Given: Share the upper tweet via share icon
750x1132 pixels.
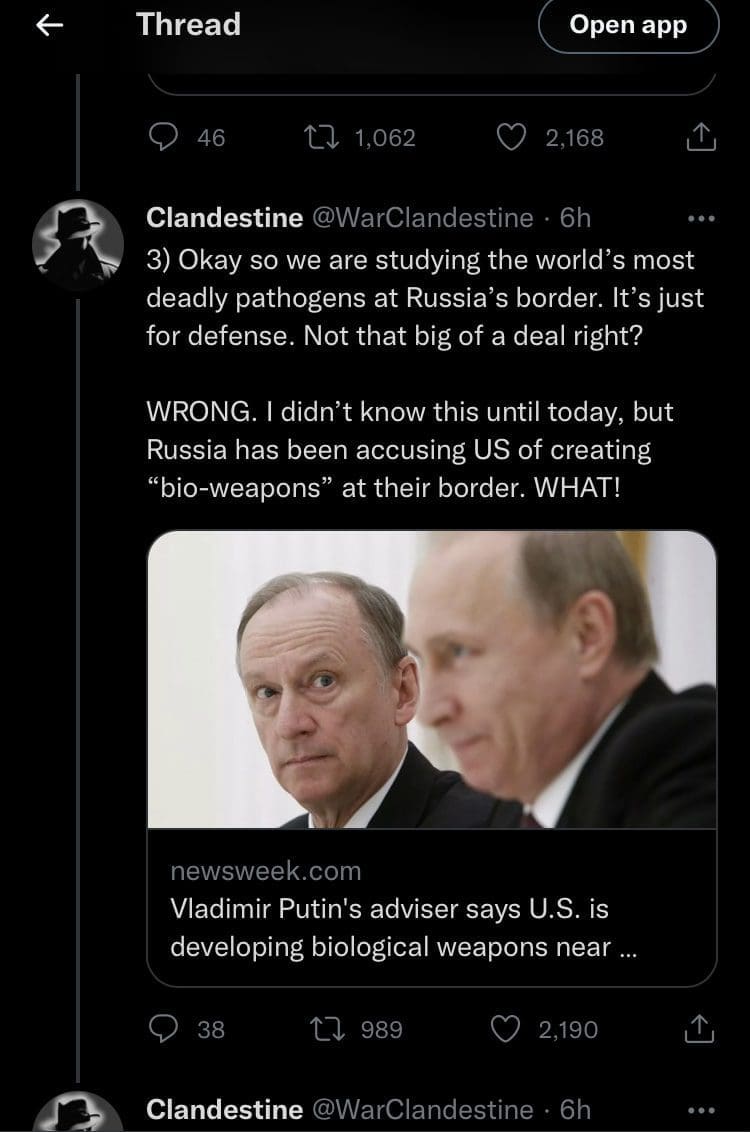Looking at the screenshot, I should point(700,136).
